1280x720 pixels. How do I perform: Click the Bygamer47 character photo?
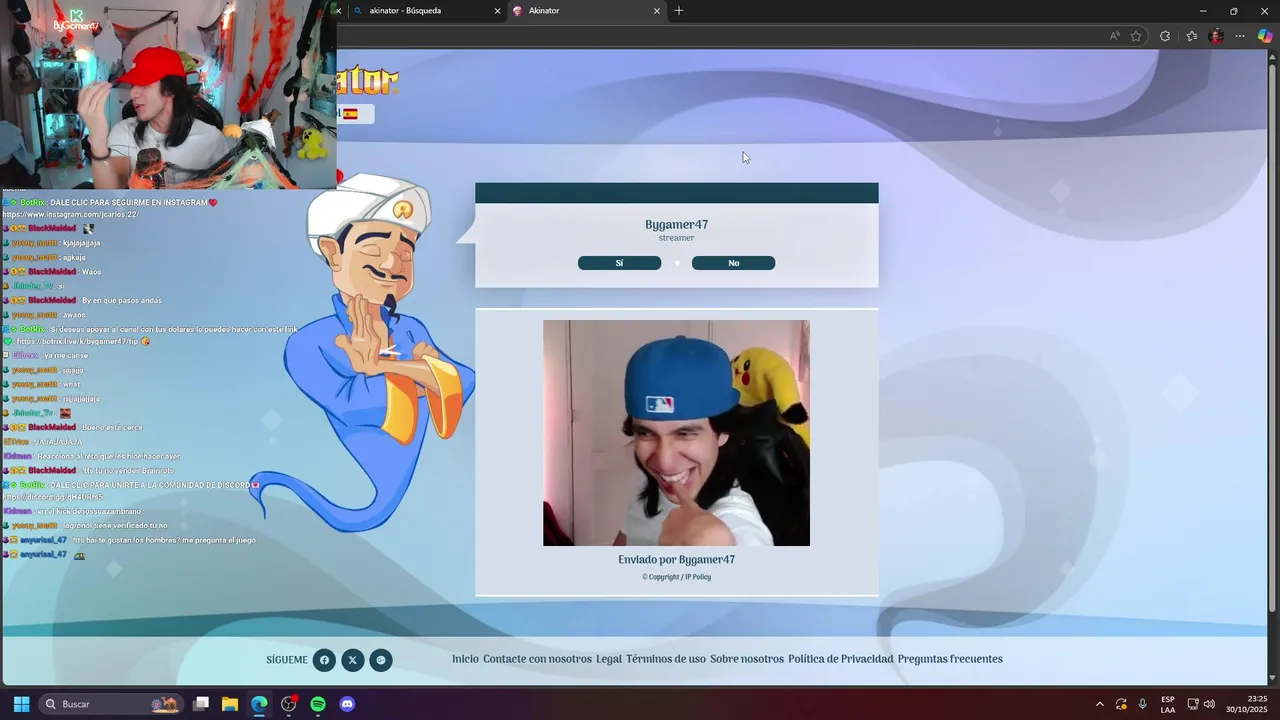676,433
